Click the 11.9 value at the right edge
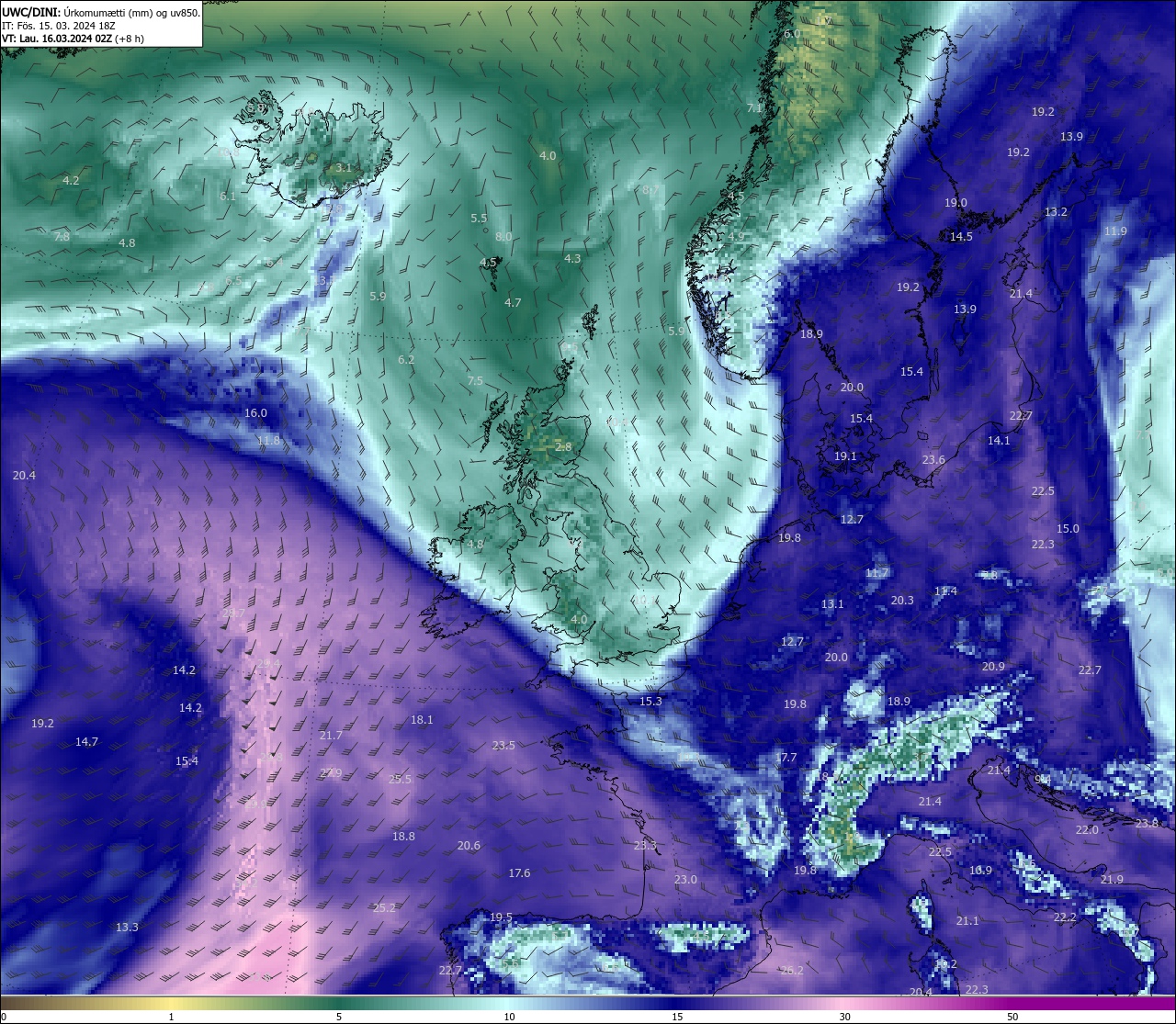Screen dimensions: 1176x1024 click(x=1115, y=231)
